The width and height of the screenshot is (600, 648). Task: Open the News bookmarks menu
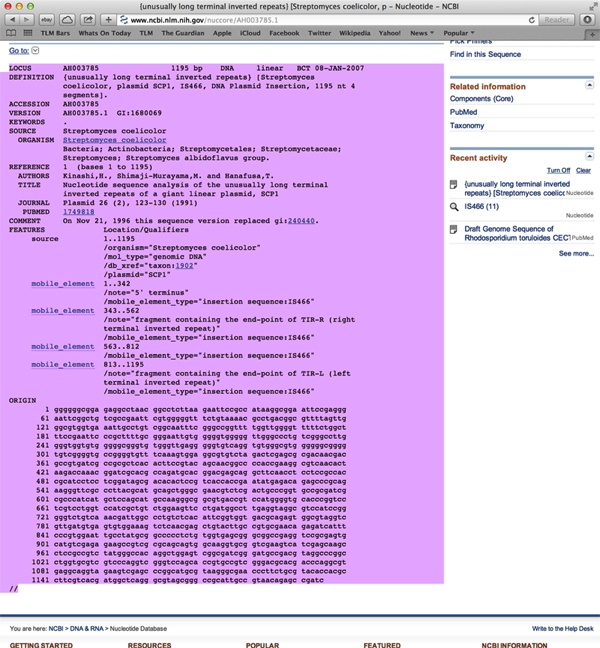coord(423,33)
